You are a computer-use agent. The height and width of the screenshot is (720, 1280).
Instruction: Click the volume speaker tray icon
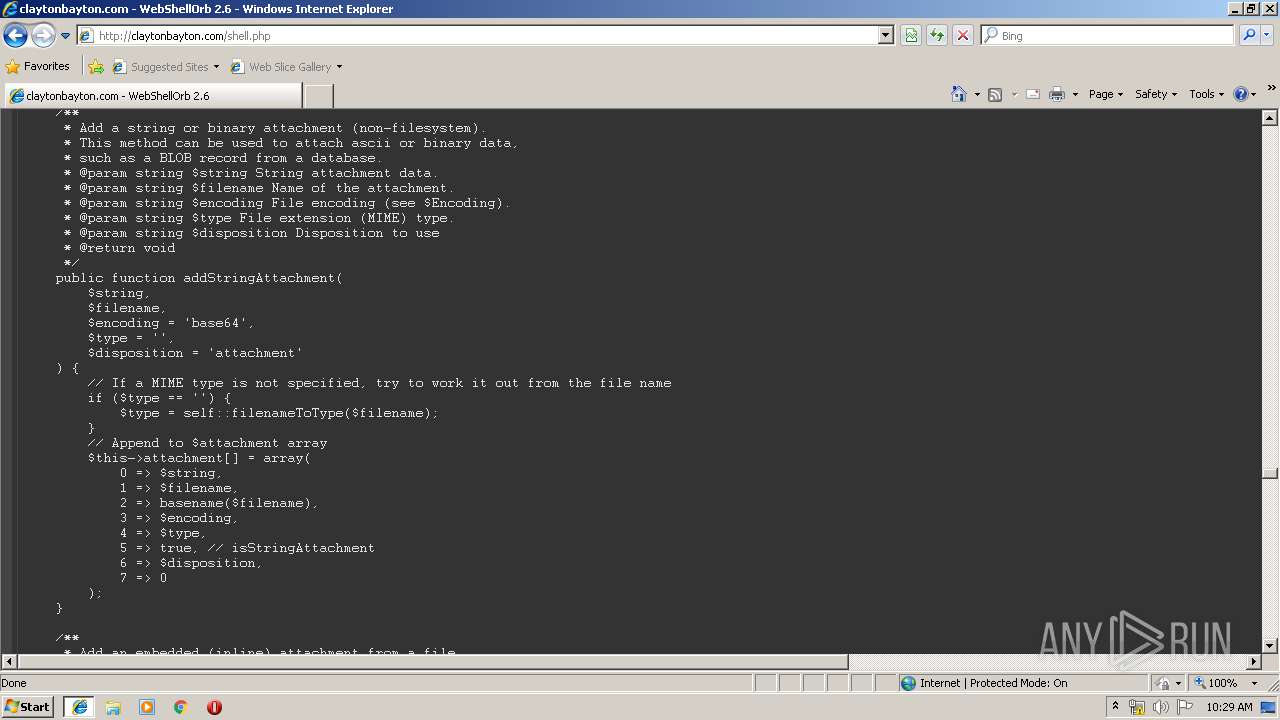click(x=1160, y=707)
